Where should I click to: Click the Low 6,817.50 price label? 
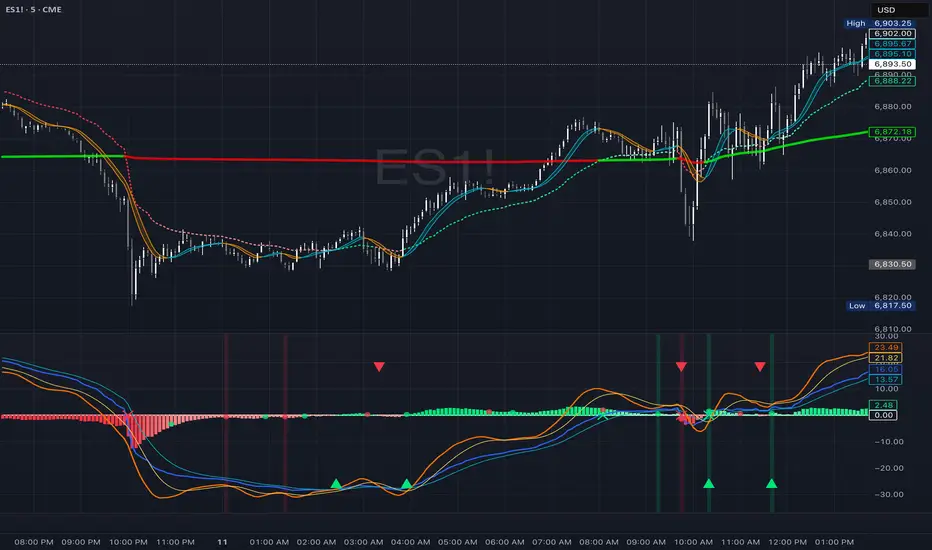[x=880, y=306]
